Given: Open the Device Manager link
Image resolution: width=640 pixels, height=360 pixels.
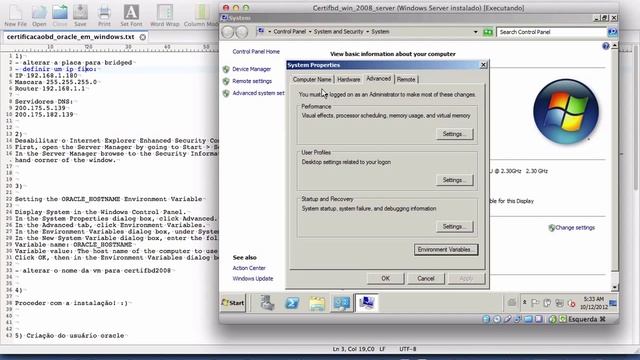Looking at the screenshot, I should tap(251, 69).
